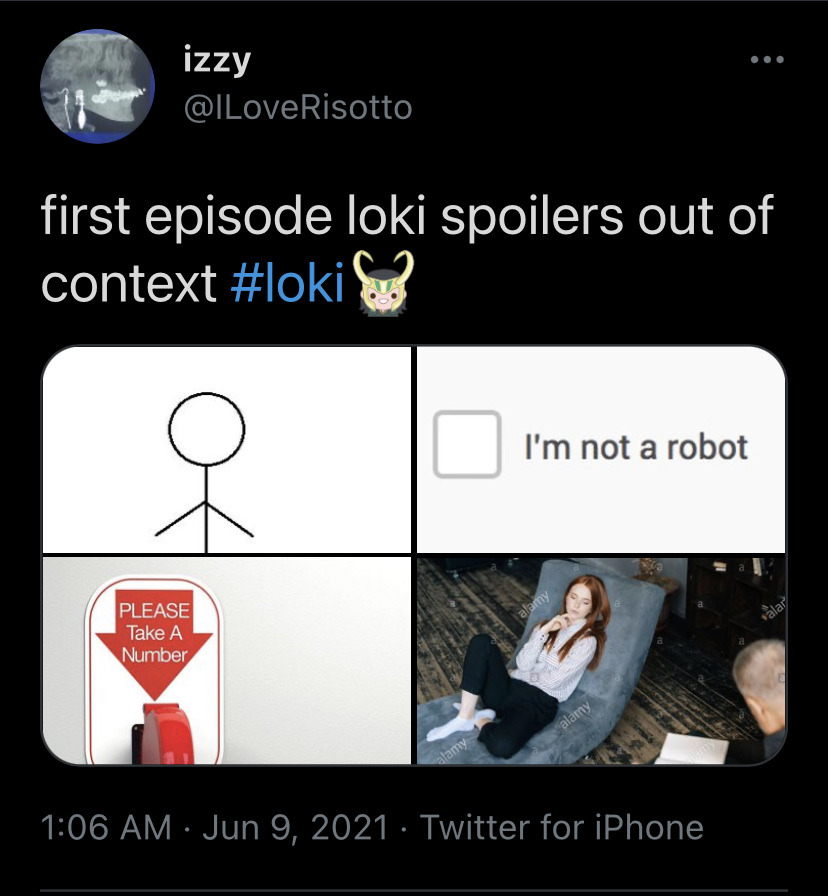Click the open notebook in the photo
Screen dimensions: 828x896
pyautogui.click(x=691, y=749)
